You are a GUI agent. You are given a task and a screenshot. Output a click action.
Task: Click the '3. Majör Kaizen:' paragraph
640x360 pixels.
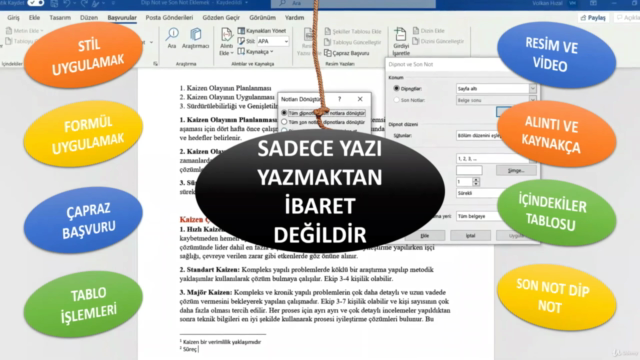315,306
